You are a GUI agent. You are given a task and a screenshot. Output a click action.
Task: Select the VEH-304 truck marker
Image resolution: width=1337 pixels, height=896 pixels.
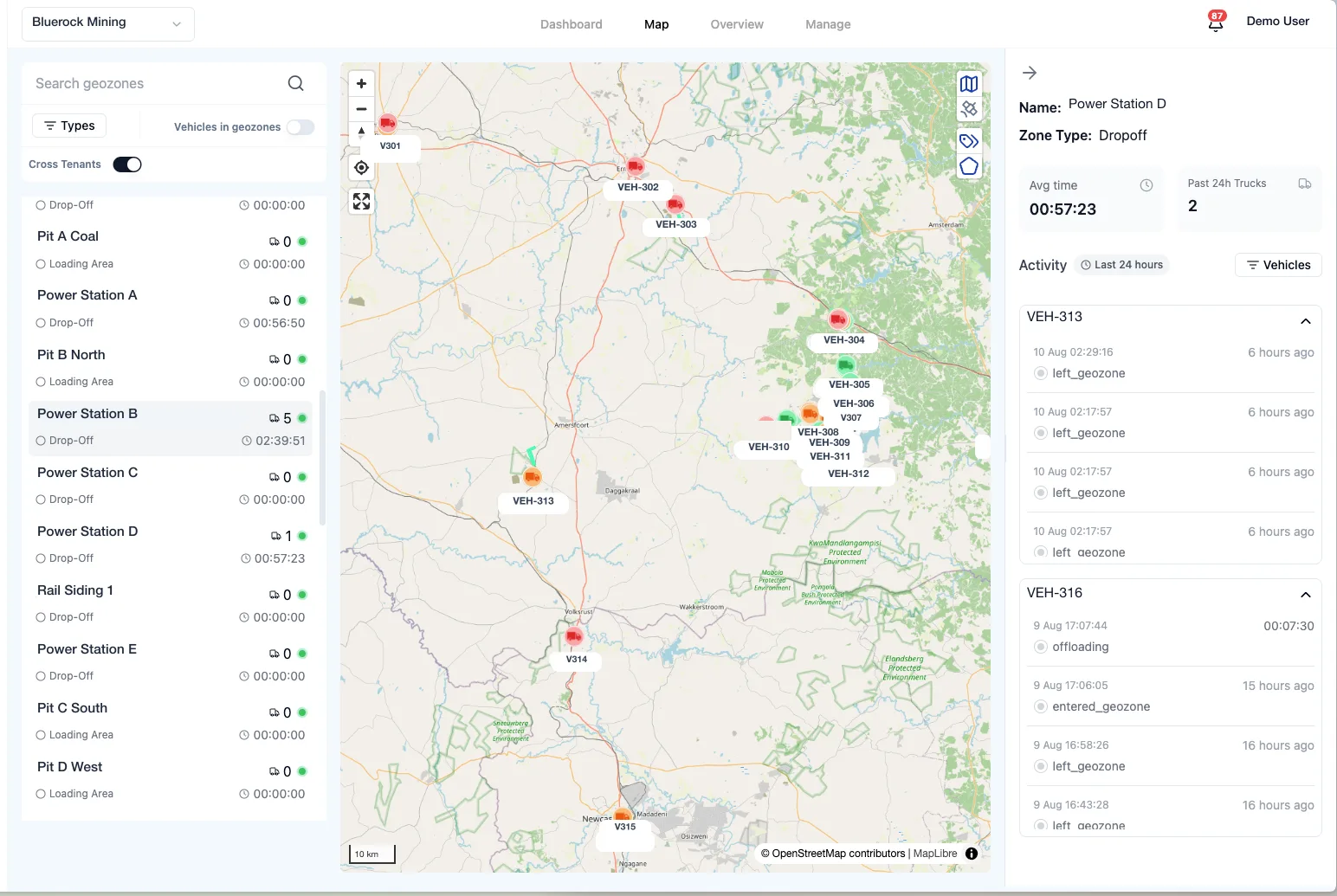(x=837, y=319)
